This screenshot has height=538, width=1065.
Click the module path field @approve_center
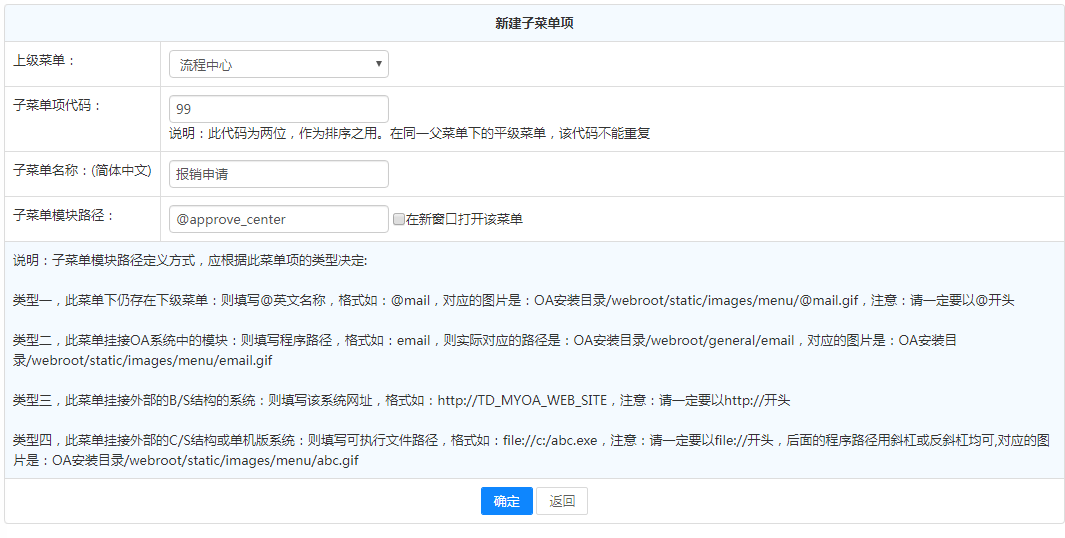click(278, 219)
